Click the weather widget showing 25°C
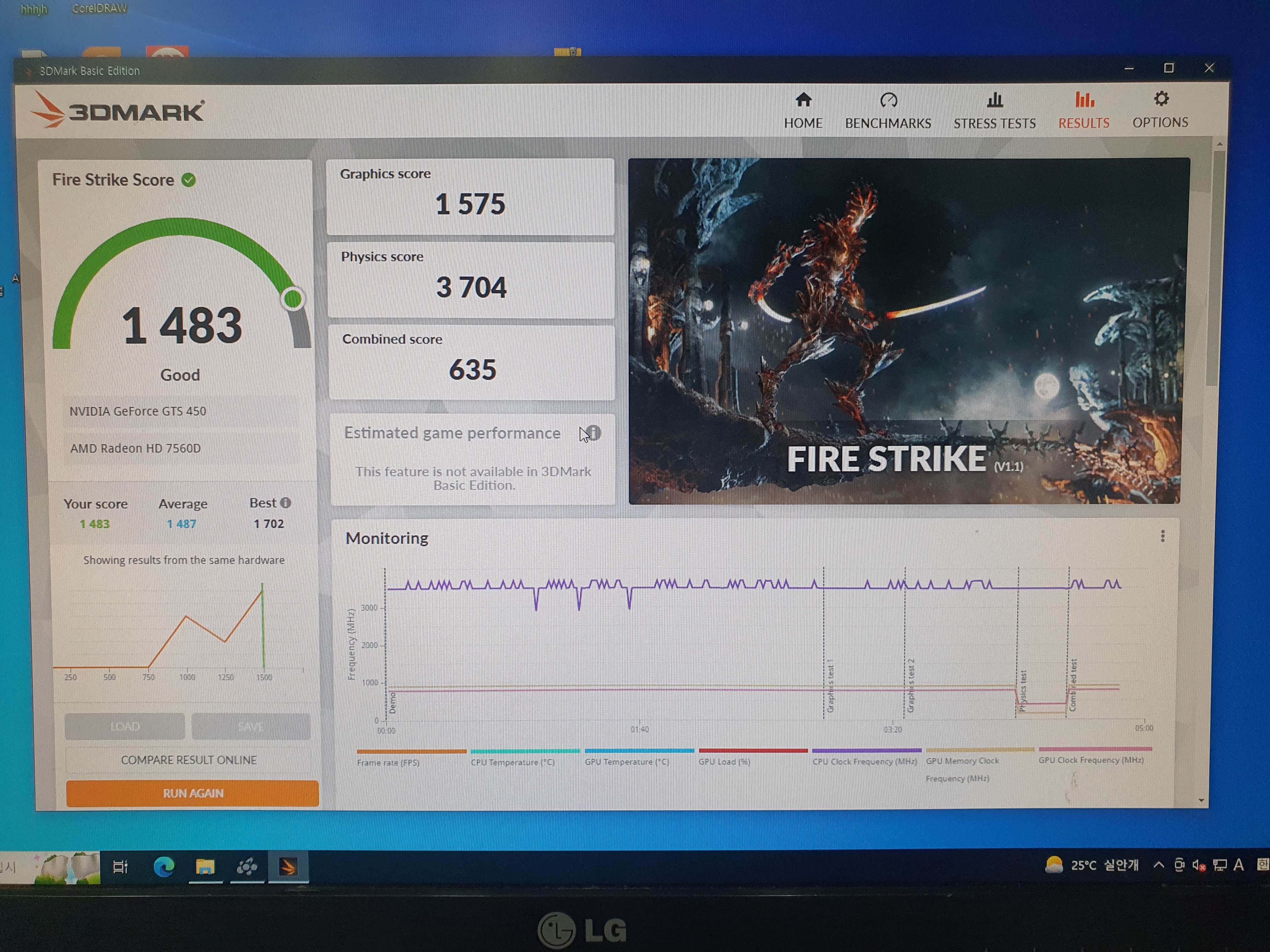 pyautogui.click(x=1092, y=865)
